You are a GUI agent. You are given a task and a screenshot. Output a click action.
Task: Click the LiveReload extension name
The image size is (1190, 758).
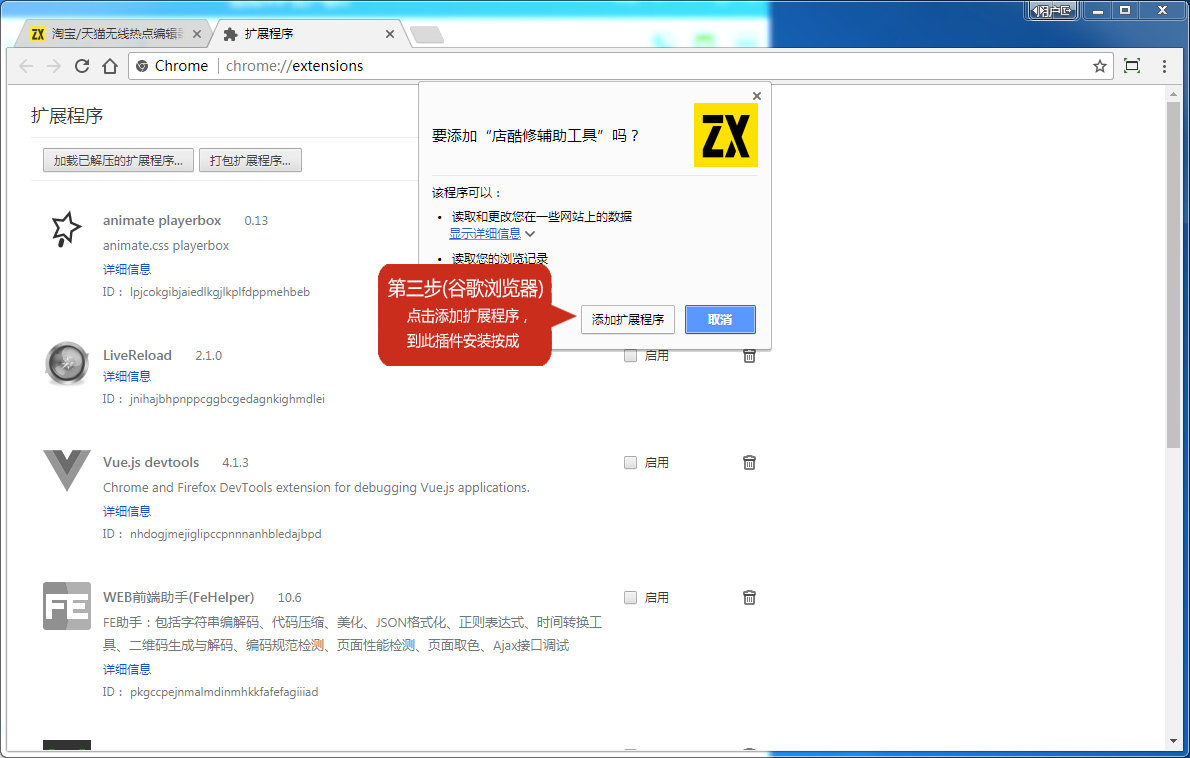(137, 355)
